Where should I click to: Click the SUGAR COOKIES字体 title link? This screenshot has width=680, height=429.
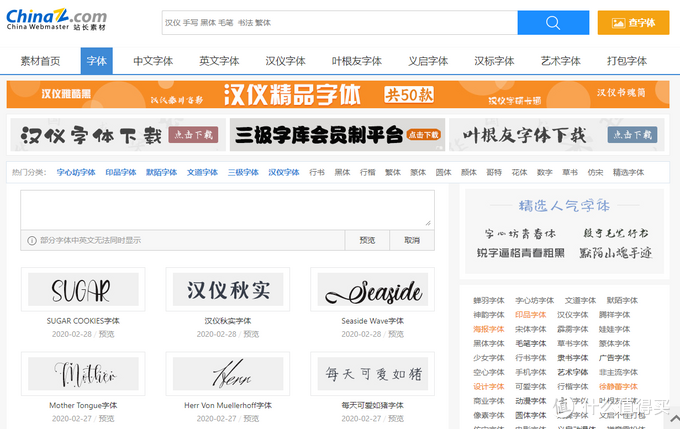pos(83,321)
